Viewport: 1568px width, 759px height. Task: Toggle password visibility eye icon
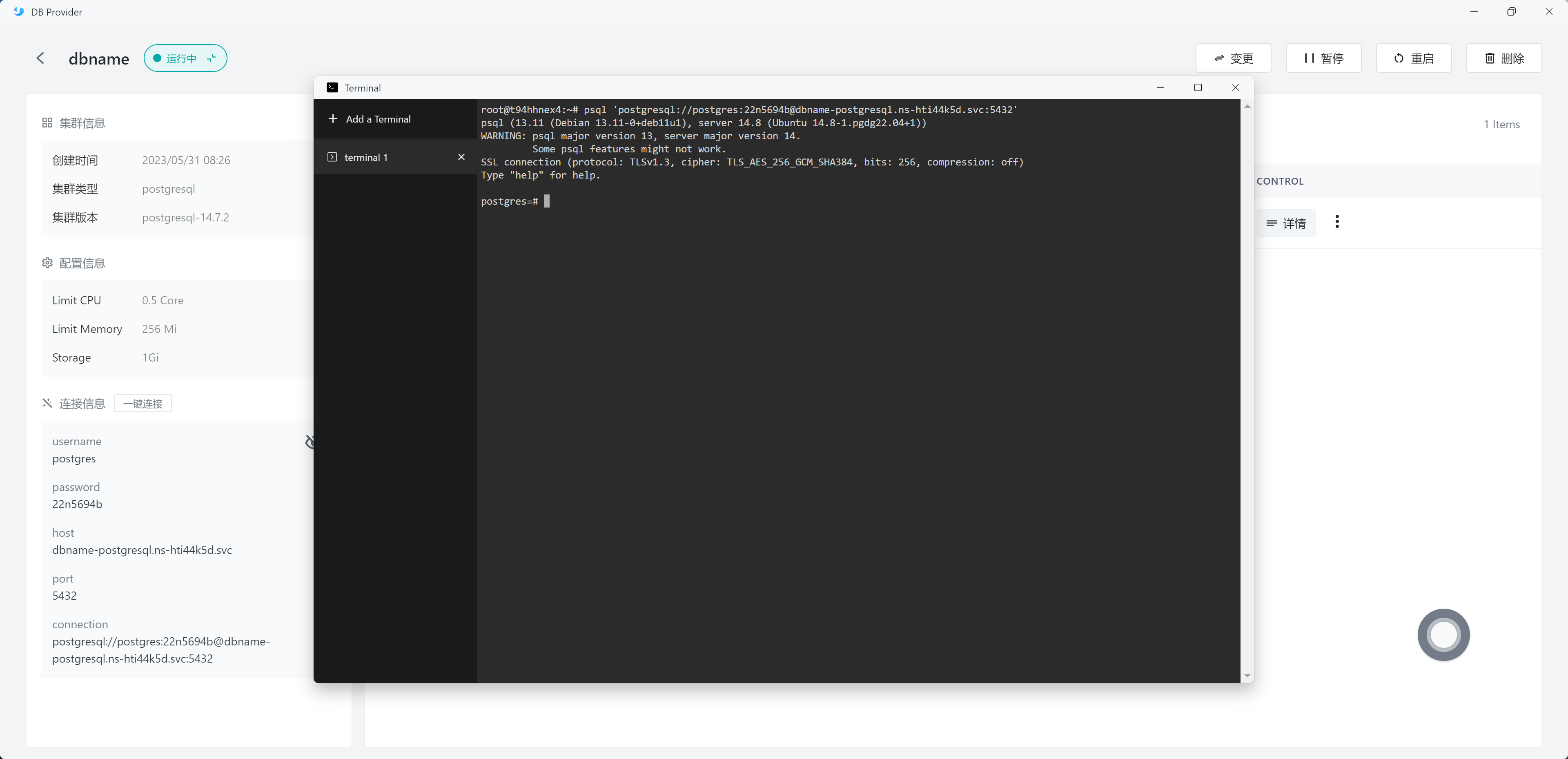click(x=310, y=442)
